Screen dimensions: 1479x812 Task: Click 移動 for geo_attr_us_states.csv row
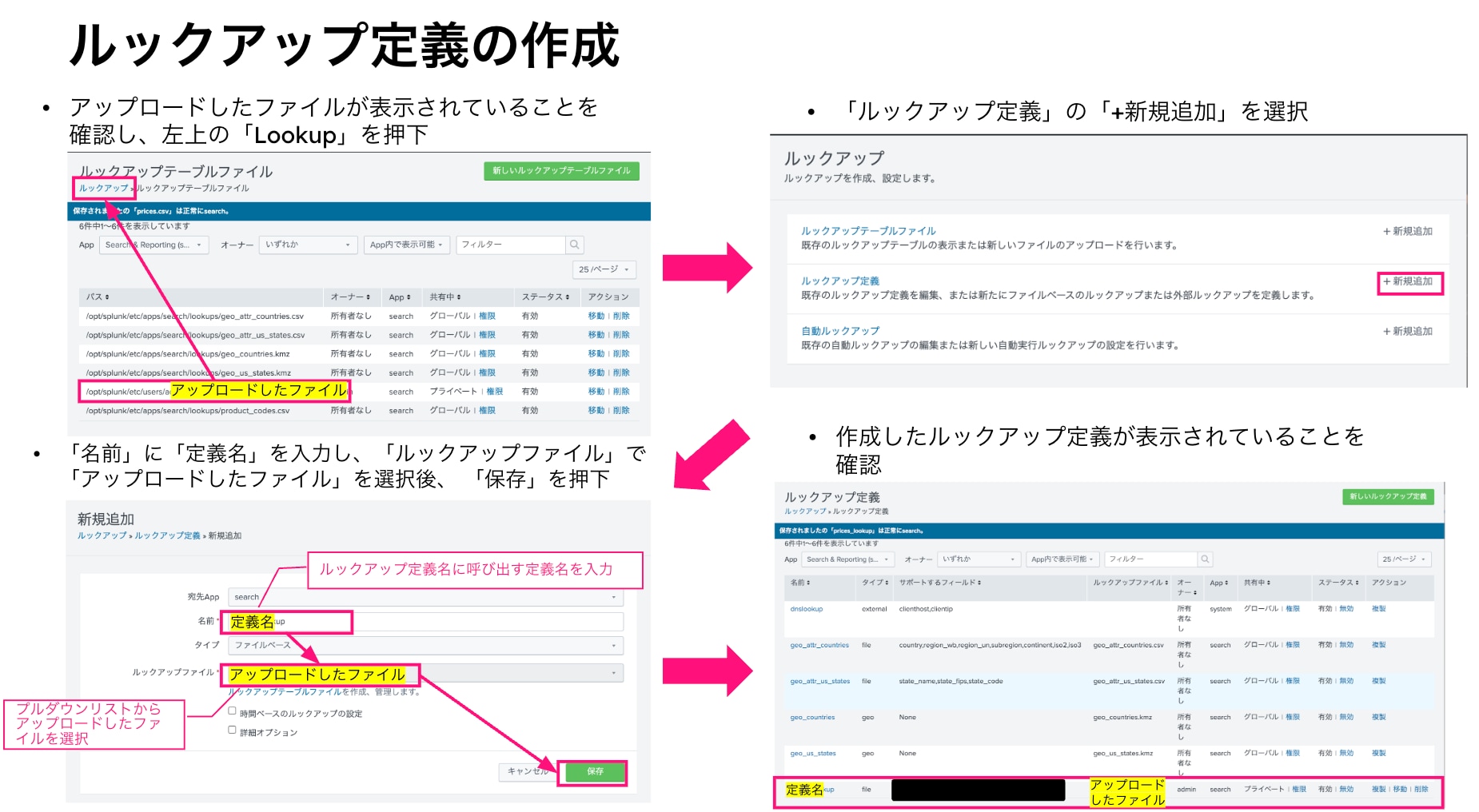tap(596, 335)
